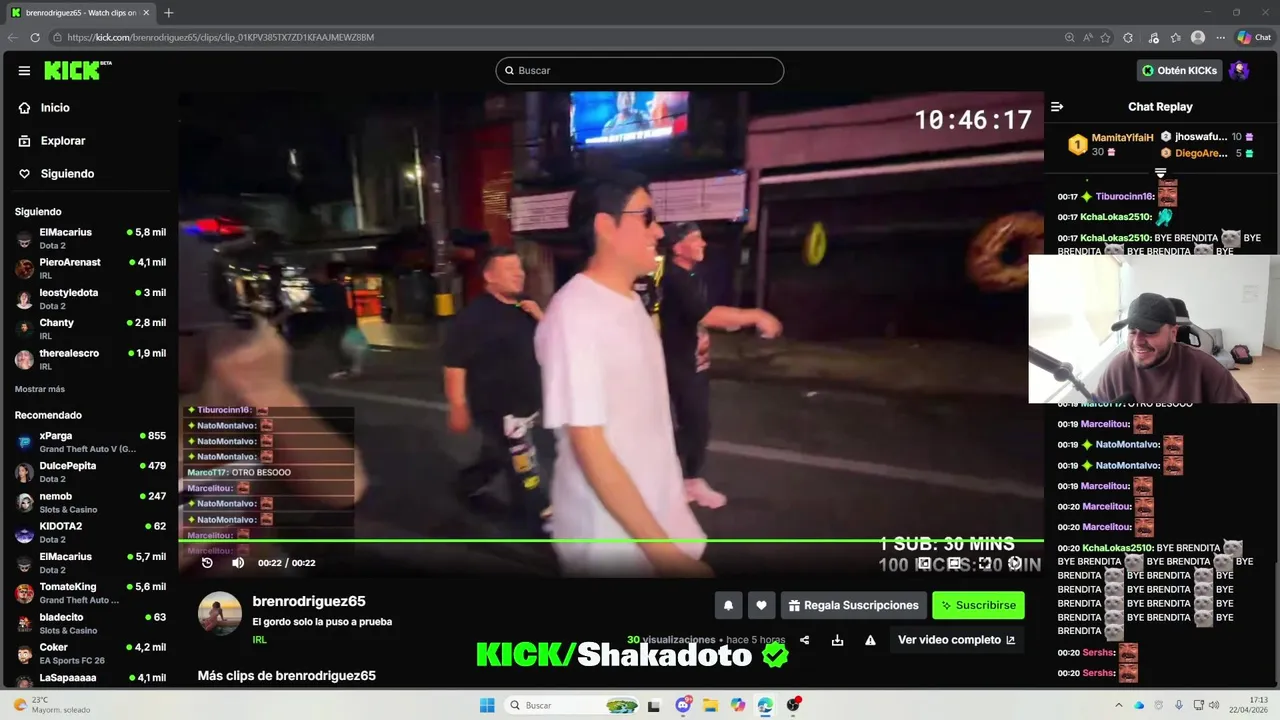Click the IRL category tag

(260, 640)
